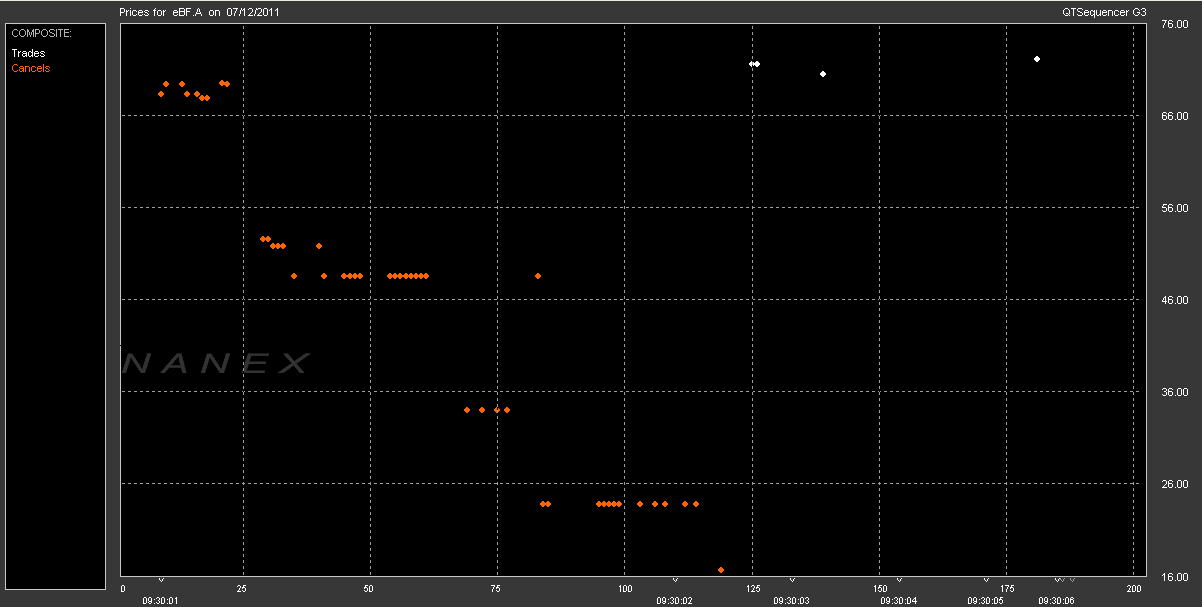Click the 26.00 price axis label
The height and width of the screenshot is (607, 1202).
click(1173, 484)
